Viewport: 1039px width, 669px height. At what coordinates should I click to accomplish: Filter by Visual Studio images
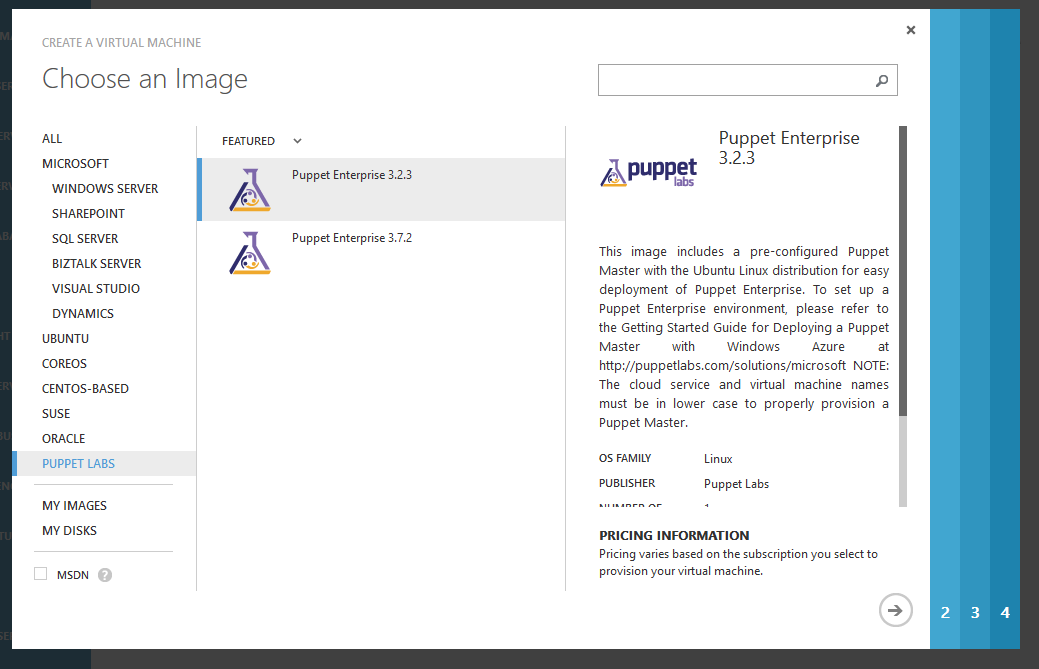pos(96,289)
